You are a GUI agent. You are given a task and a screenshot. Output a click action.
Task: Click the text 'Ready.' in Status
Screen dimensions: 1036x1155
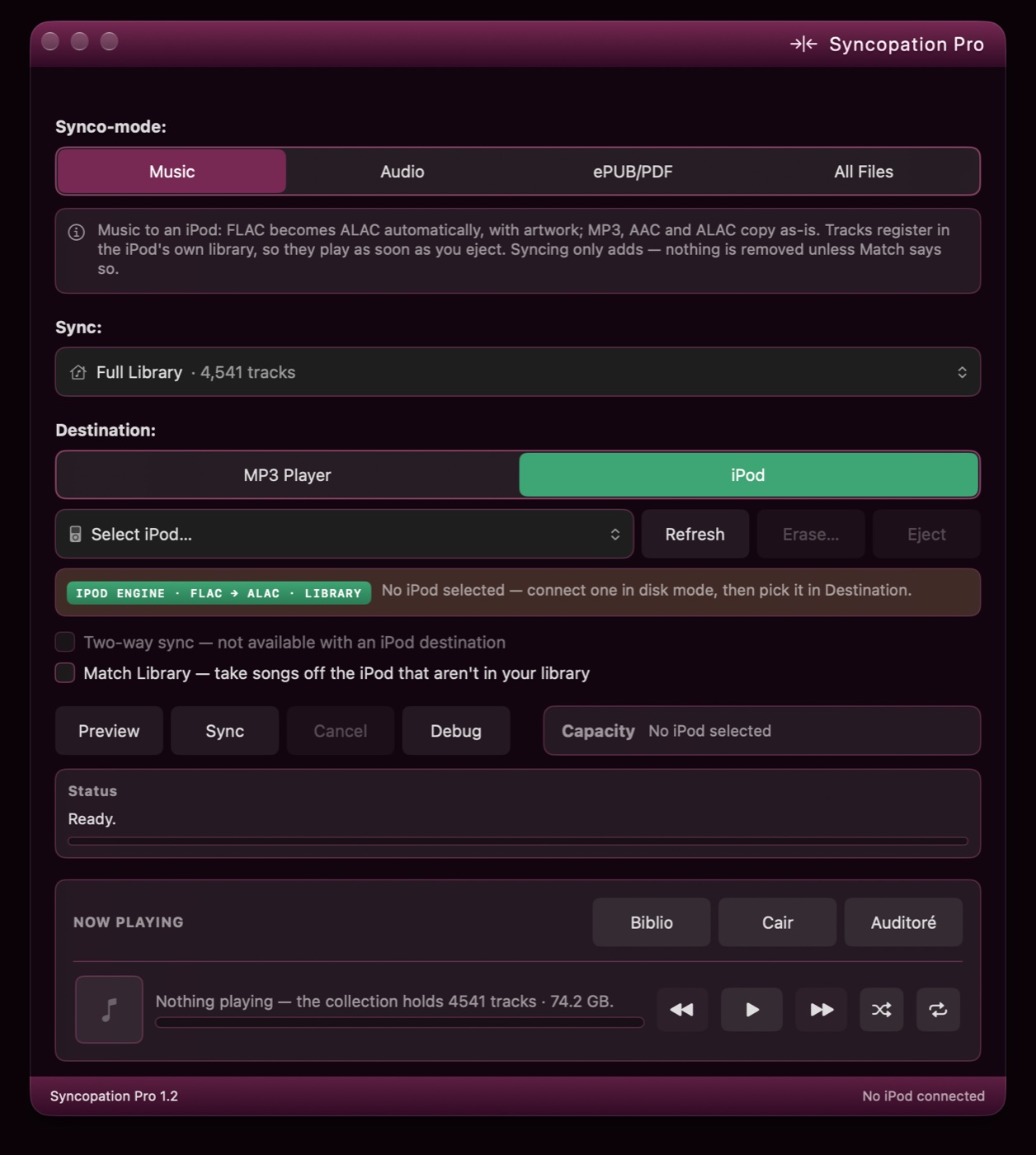click(92, 819)
